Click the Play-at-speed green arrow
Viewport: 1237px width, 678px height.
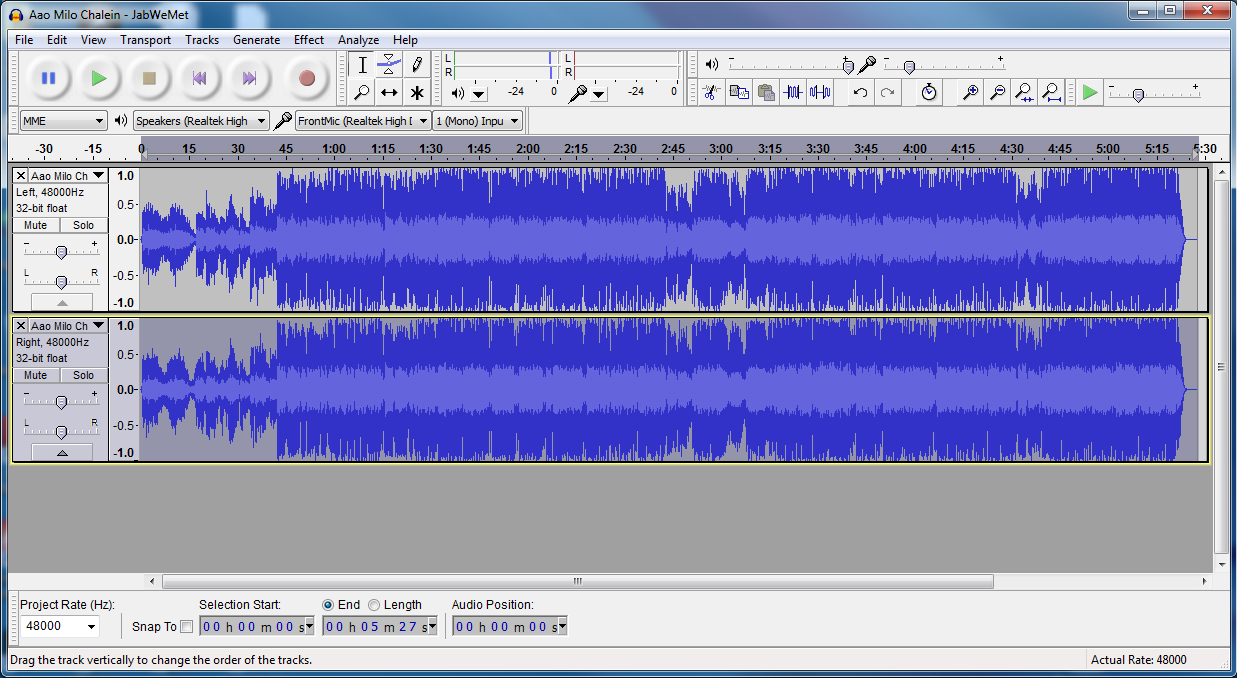tap(1090, 93)
